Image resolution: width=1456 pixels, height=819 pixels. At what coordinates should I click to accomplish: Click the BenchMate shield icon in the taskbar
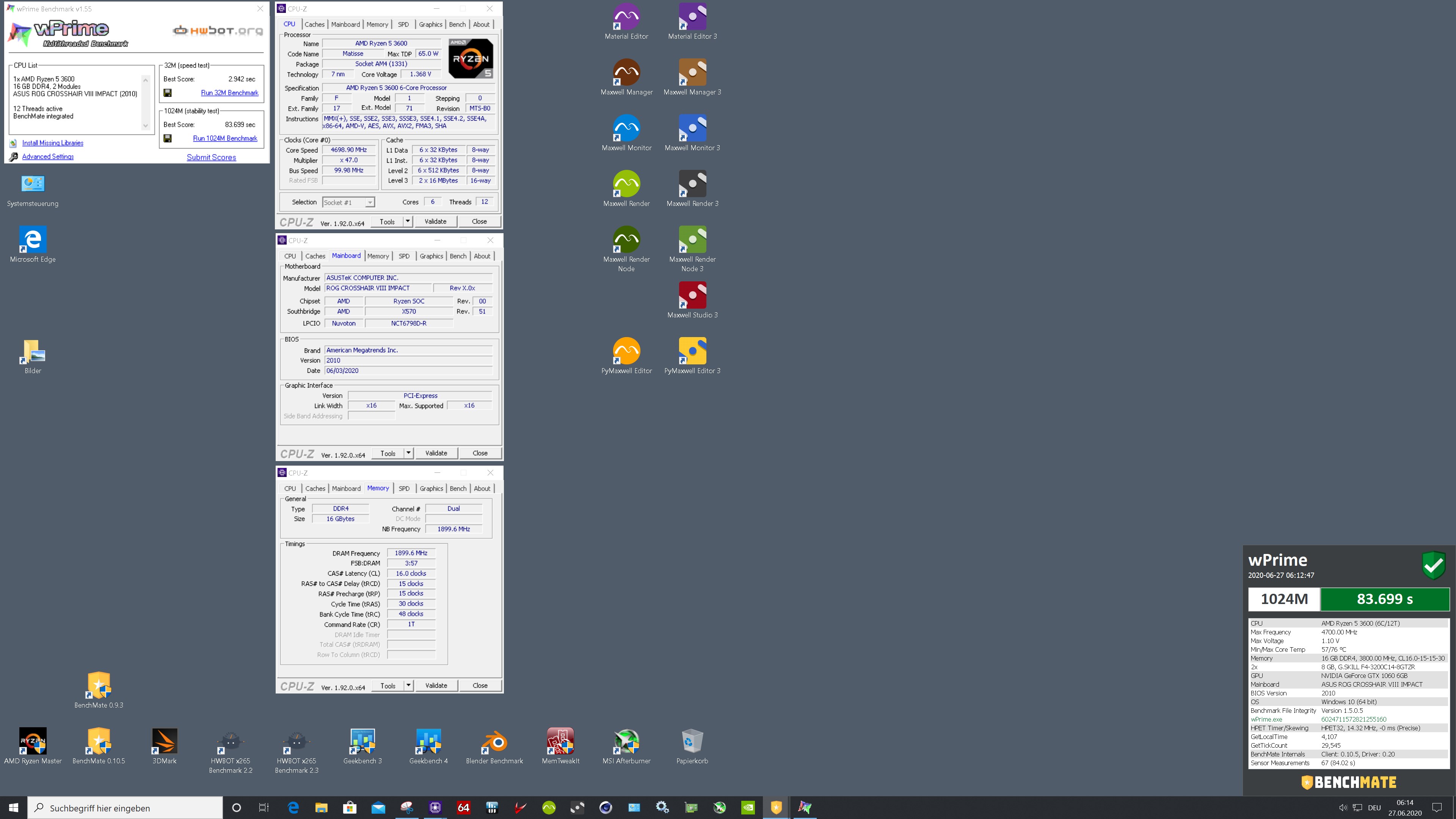776,807
